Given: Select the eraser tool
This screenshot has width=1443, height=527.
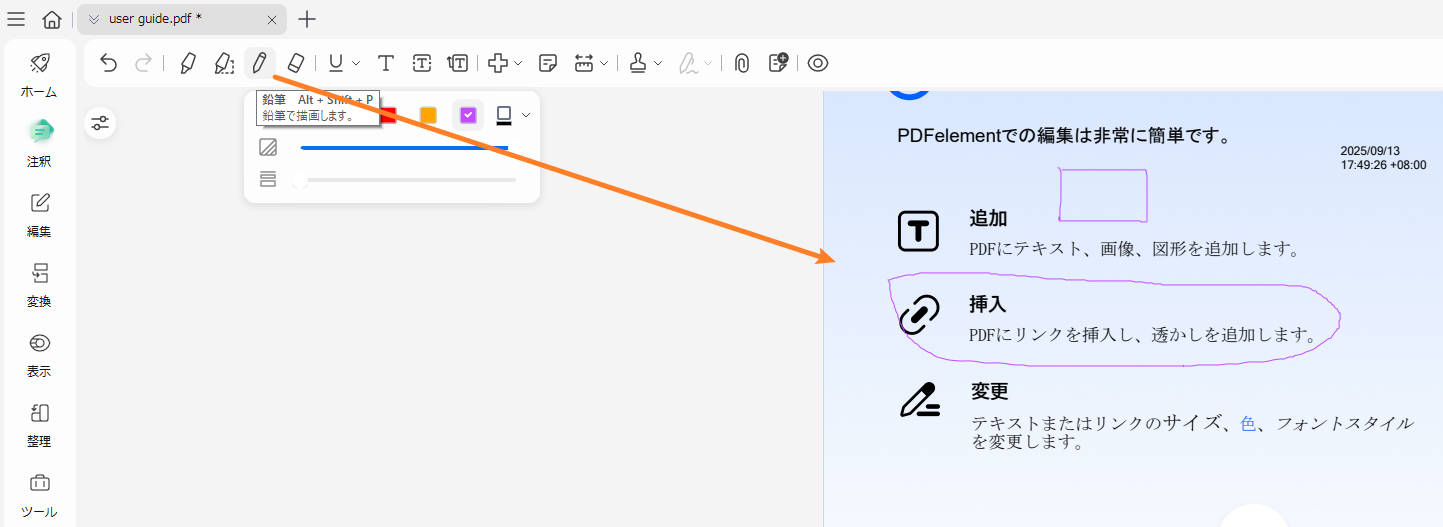Looking at the screenshot, I should (295, 63).
